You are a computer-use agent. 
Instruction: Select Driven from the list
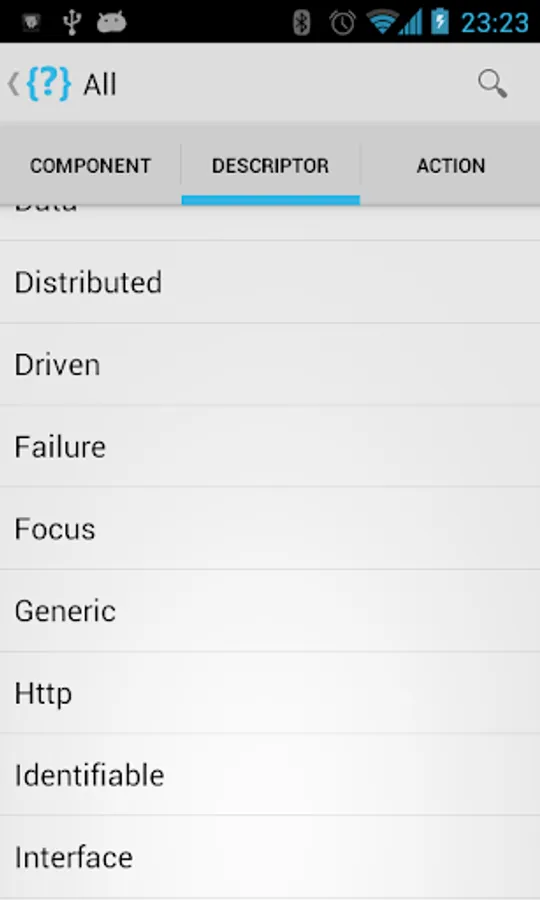pyautogui.click(x=270, y=364)
